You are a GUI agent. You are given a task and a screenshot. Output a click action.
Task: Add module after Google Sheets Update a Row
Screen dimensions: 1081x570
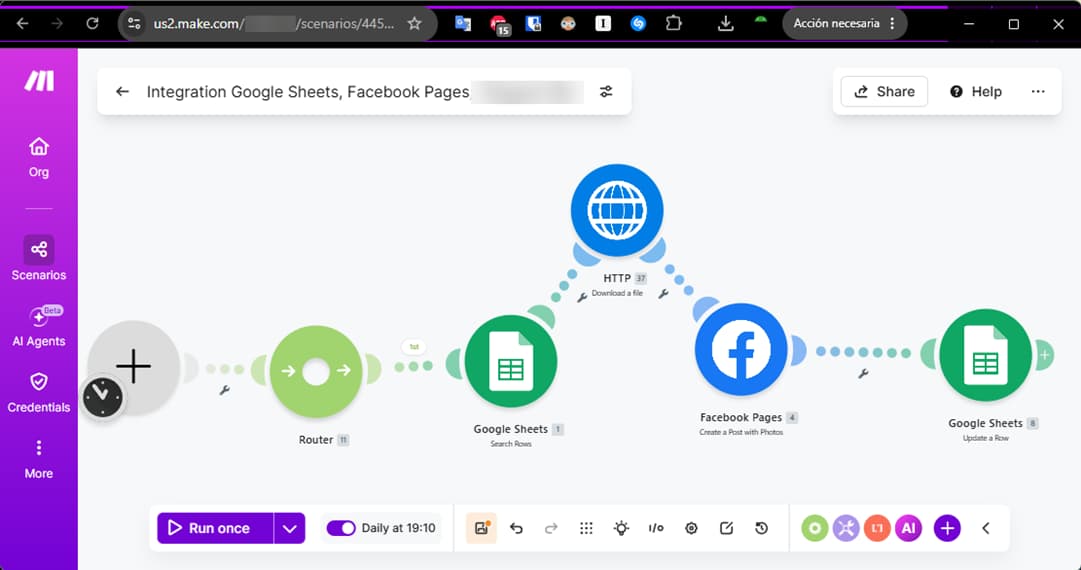click(1045, 355)
